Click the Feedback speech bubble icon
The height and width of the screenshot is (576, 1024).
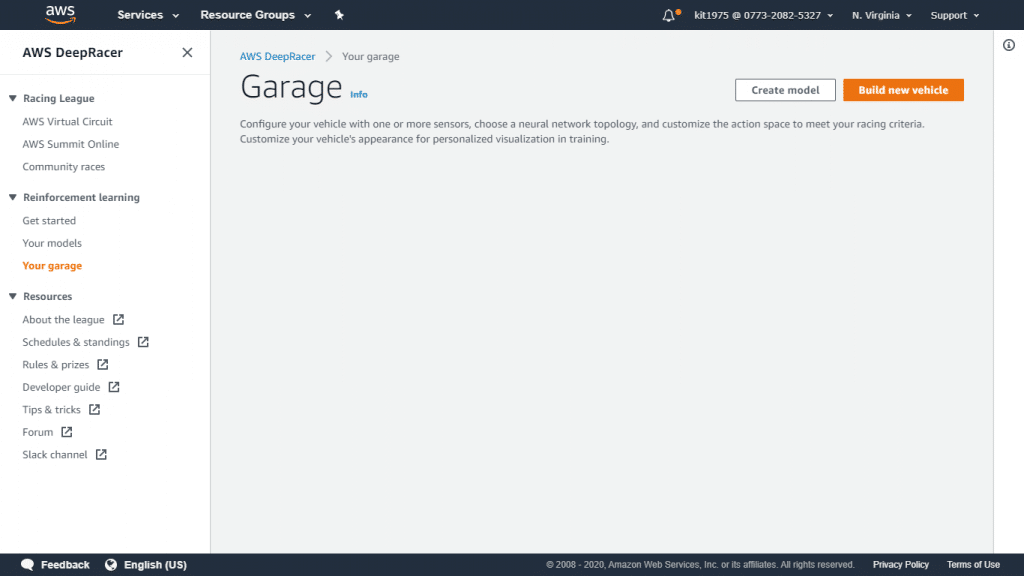click(x=27, y=565)
